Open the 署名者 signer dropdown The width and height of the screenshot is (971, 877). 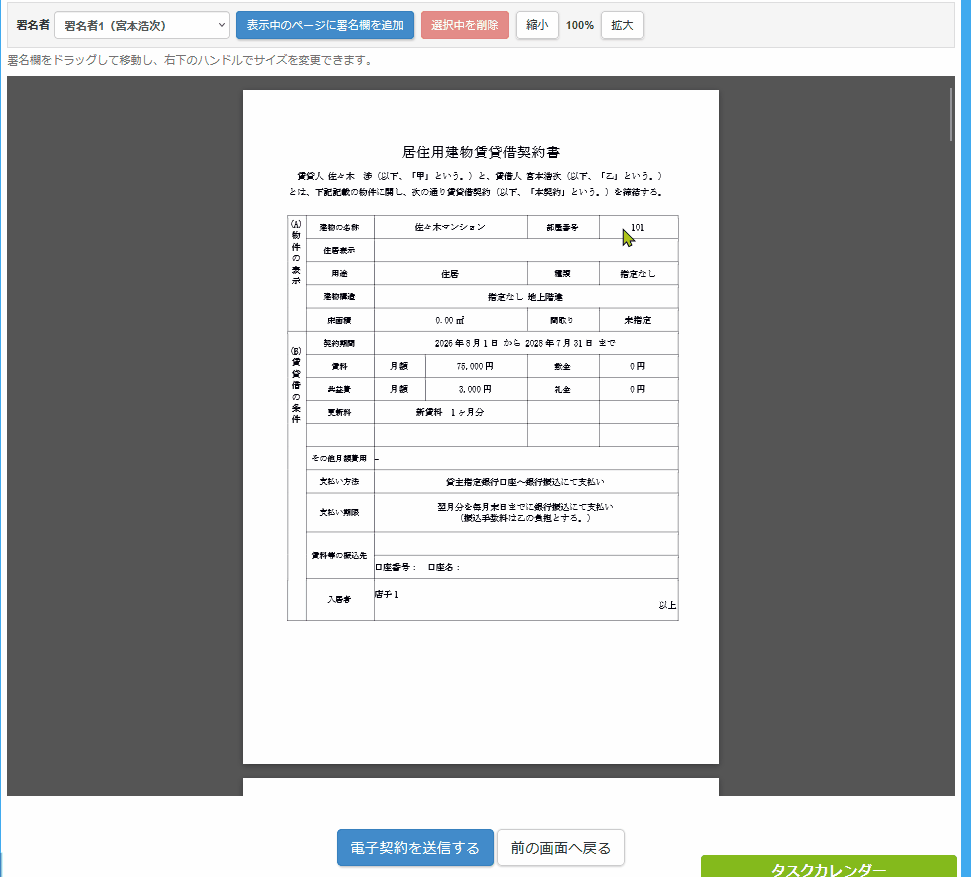pos(142,25)
